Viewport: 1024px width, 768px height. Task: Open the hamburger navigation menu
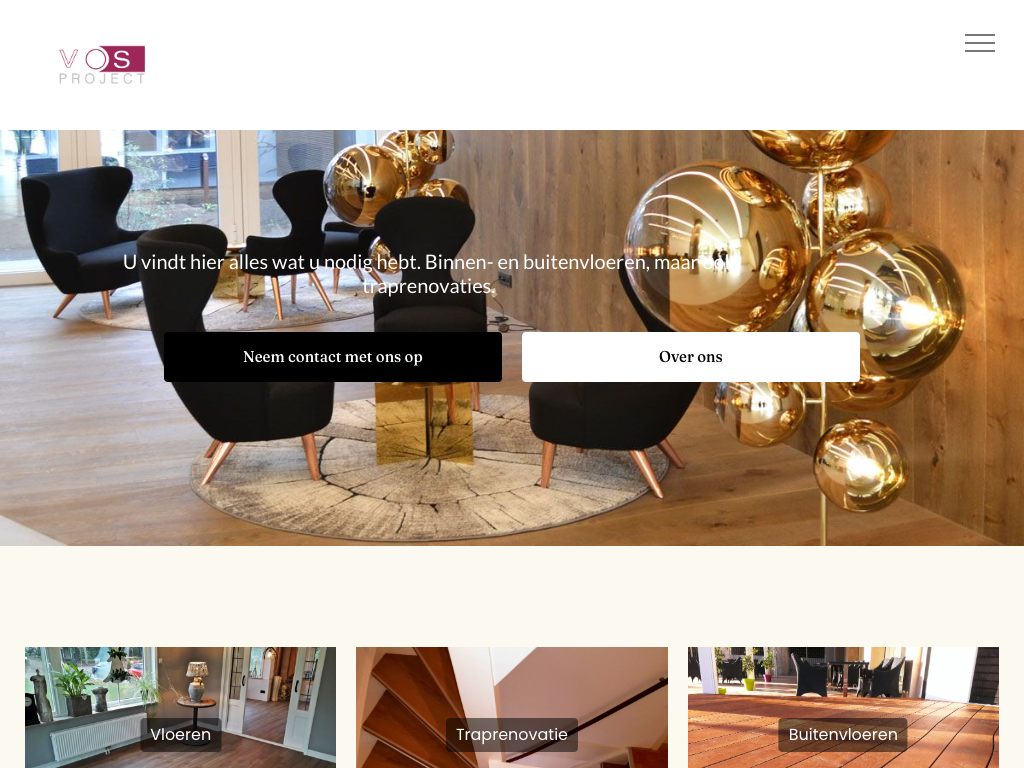[x=980, y=43]
